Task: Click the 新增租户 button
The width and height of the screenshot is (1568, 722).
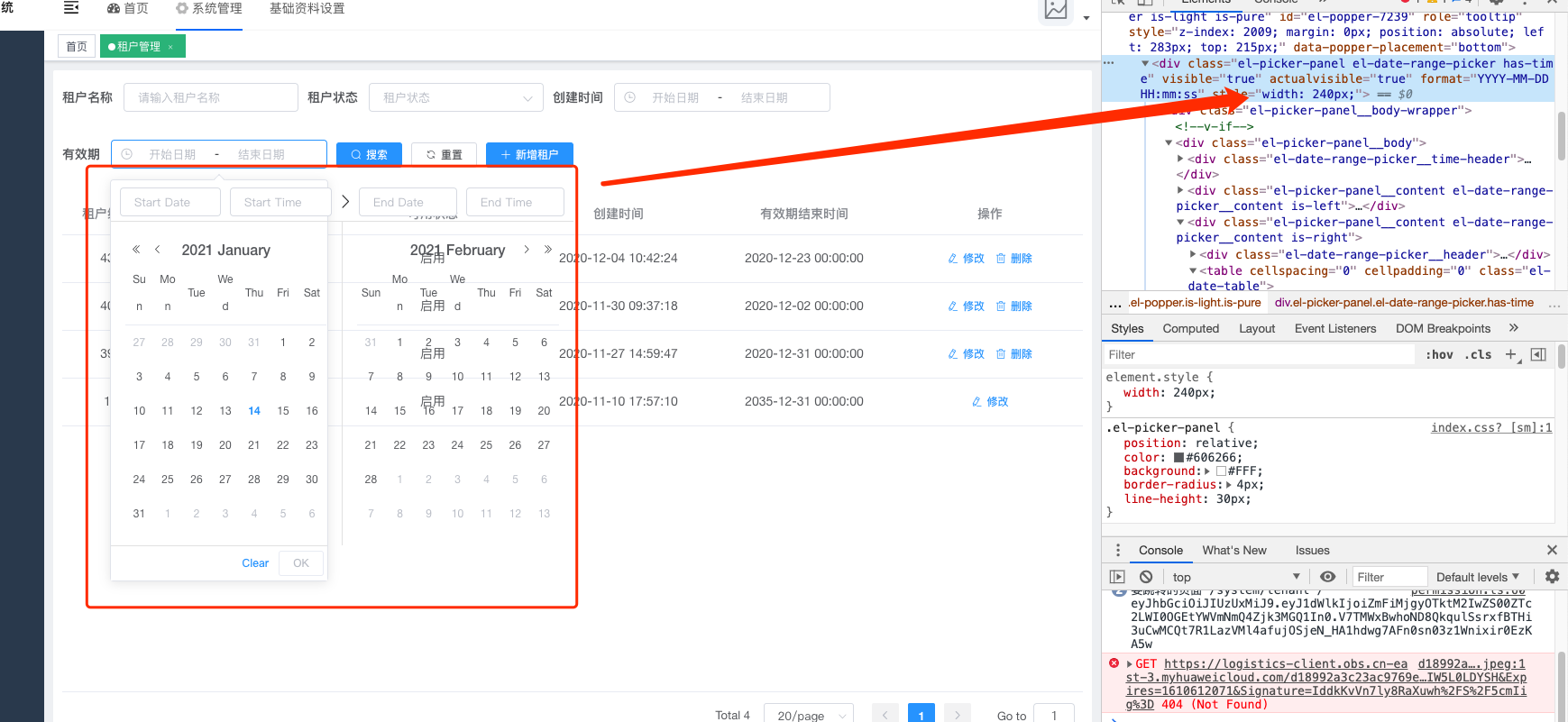Action: [529, 154]
